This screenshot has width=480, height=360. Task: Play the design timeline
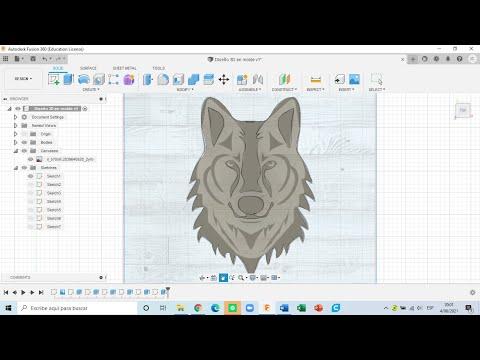tap(23, 292)
